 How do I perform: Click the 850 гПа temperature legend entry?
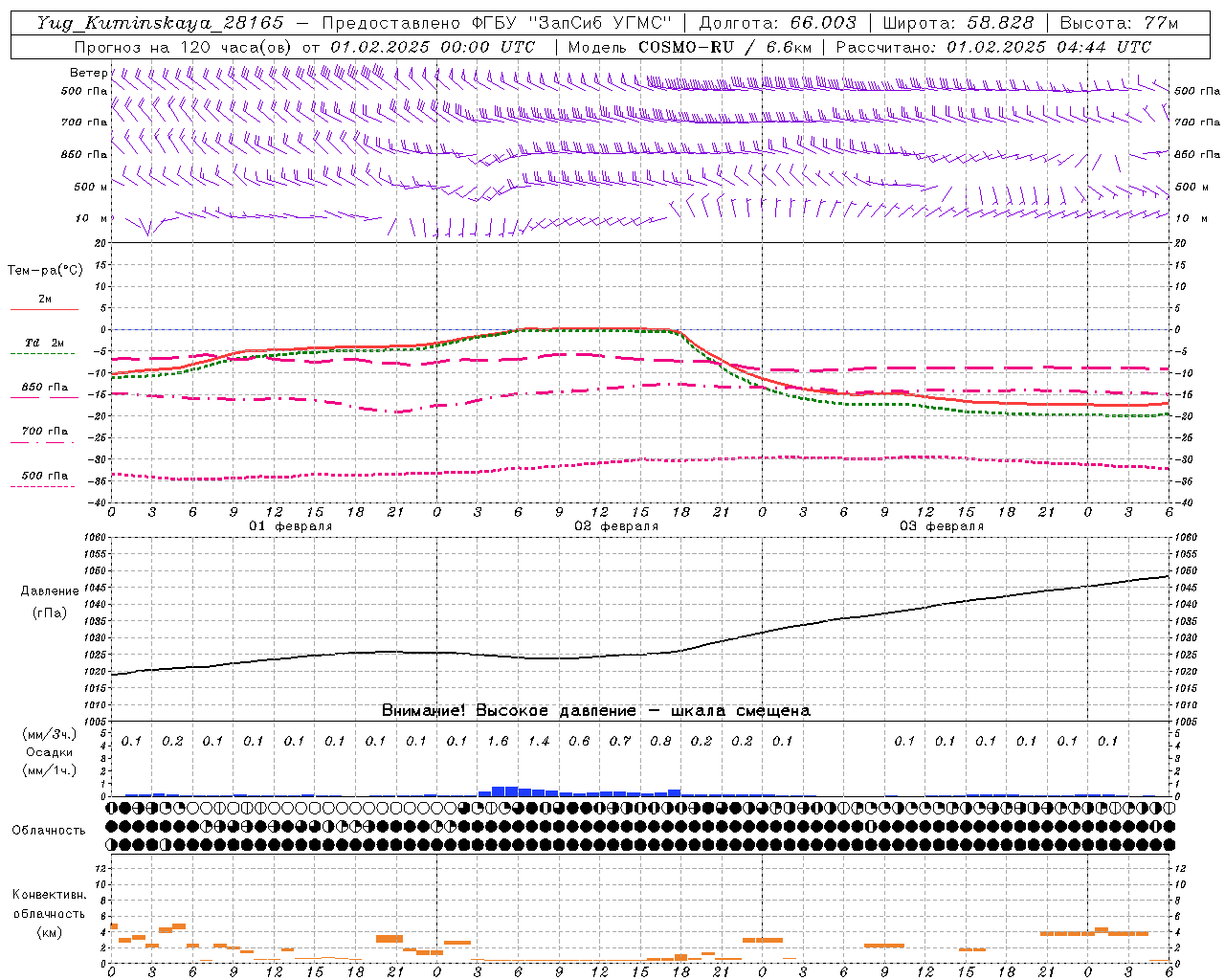coord(45,388)
